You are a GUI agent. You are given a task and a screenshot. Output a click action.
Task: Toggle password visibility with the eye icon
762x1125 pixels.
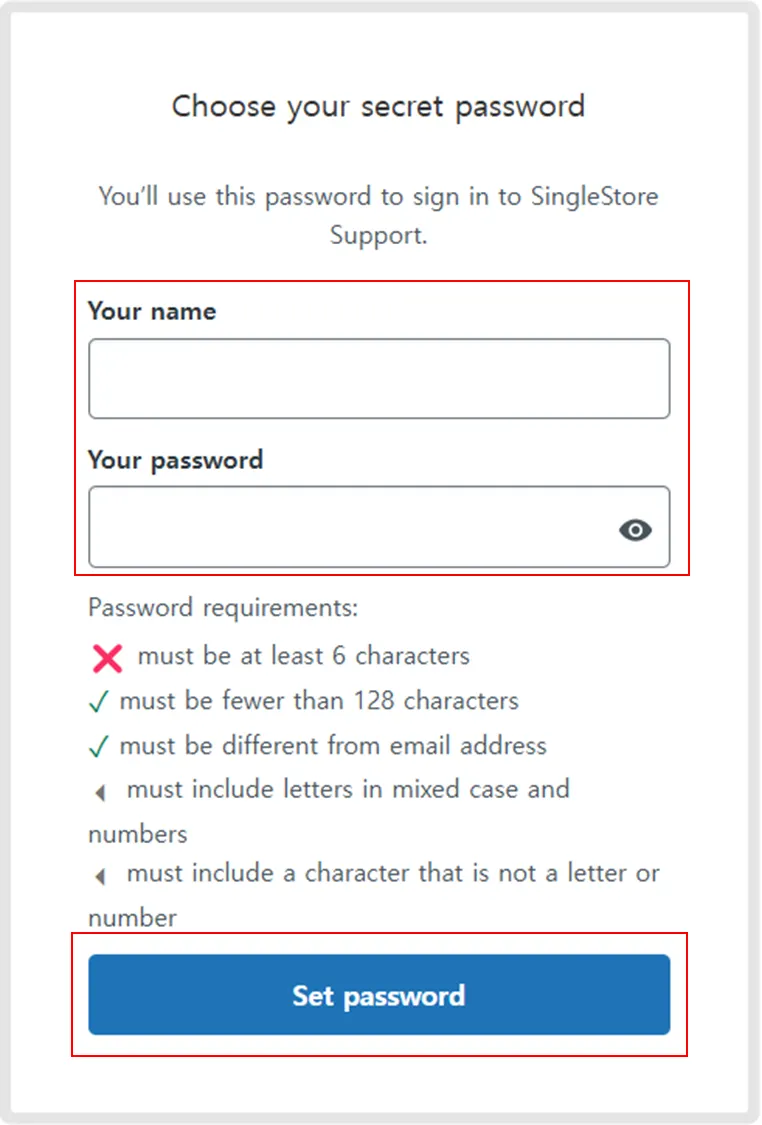coord(635,530)
